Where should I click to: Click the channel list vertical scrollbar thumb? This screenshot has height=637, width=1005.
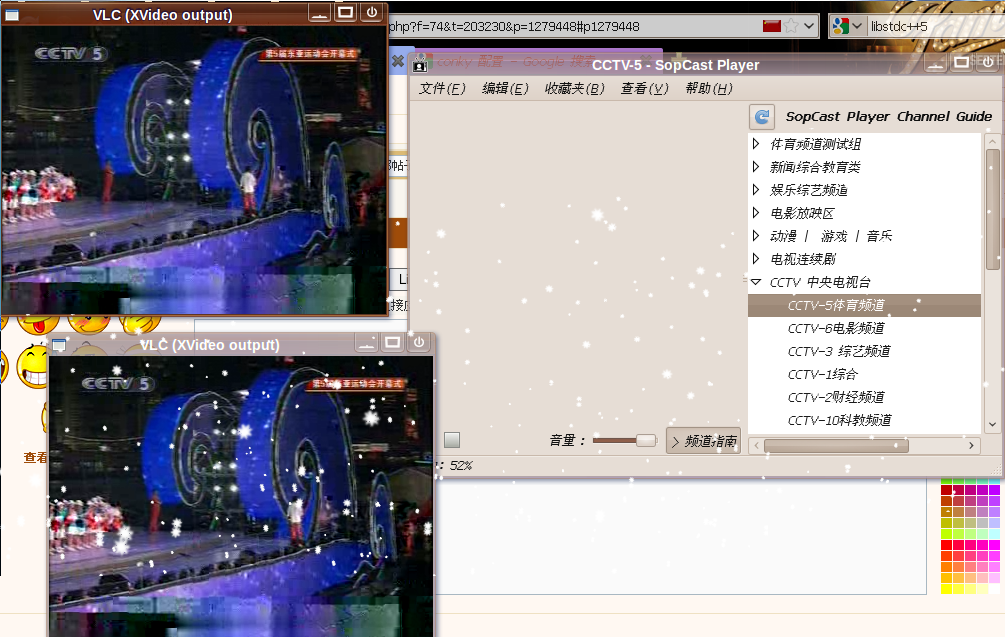click(993, 209)
